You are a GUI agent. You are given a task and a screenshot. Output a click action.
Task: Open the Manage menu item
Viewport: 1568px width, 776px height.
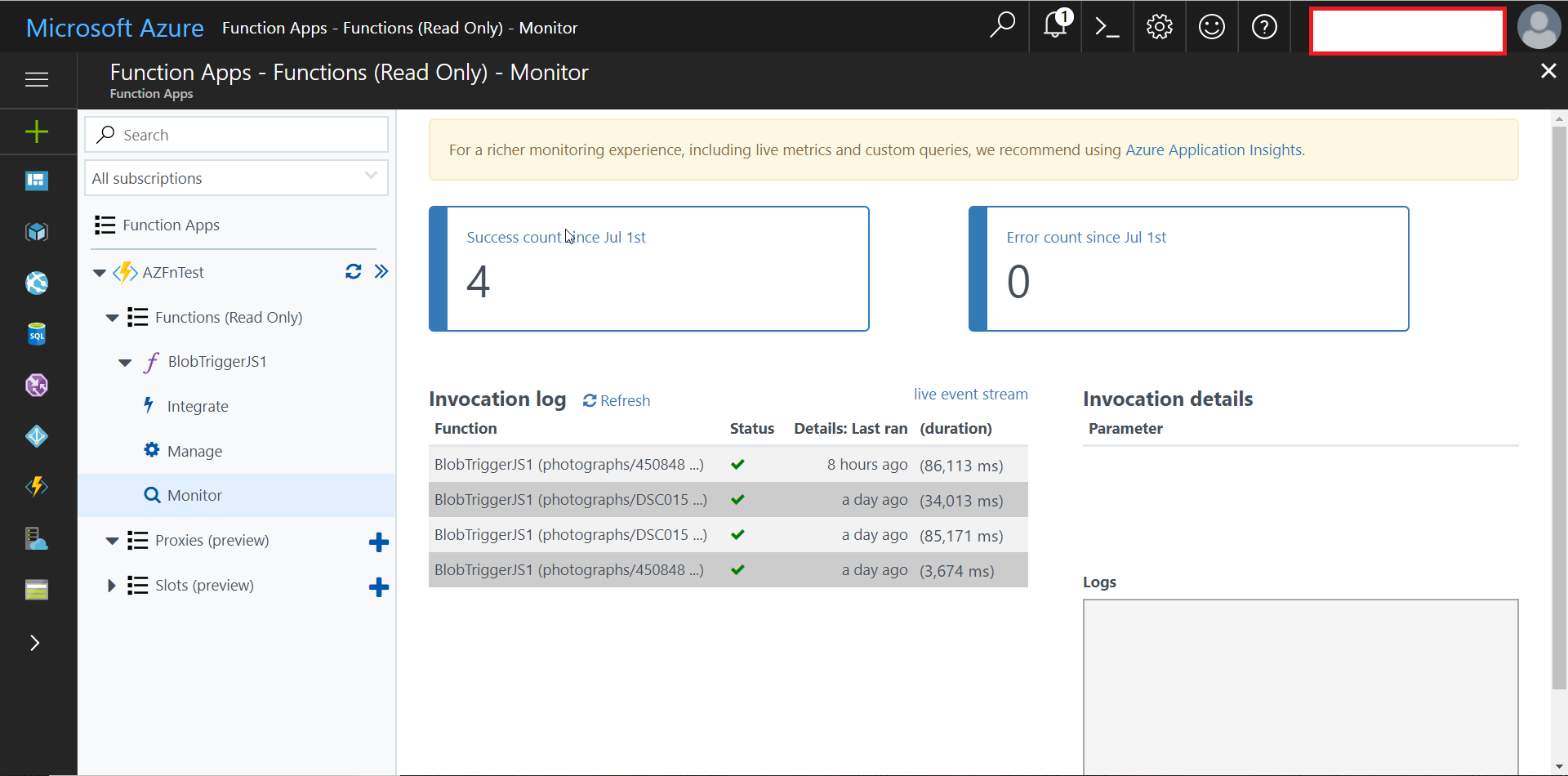(194, 451)
